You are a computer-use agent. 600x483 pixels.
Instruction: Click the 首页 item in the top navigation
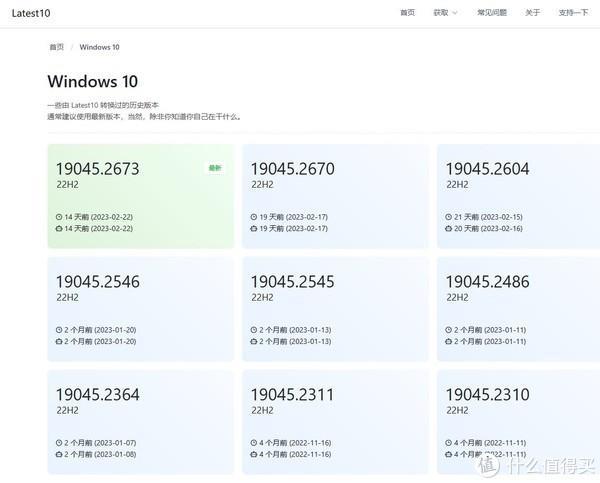click(x=407, y=13)
